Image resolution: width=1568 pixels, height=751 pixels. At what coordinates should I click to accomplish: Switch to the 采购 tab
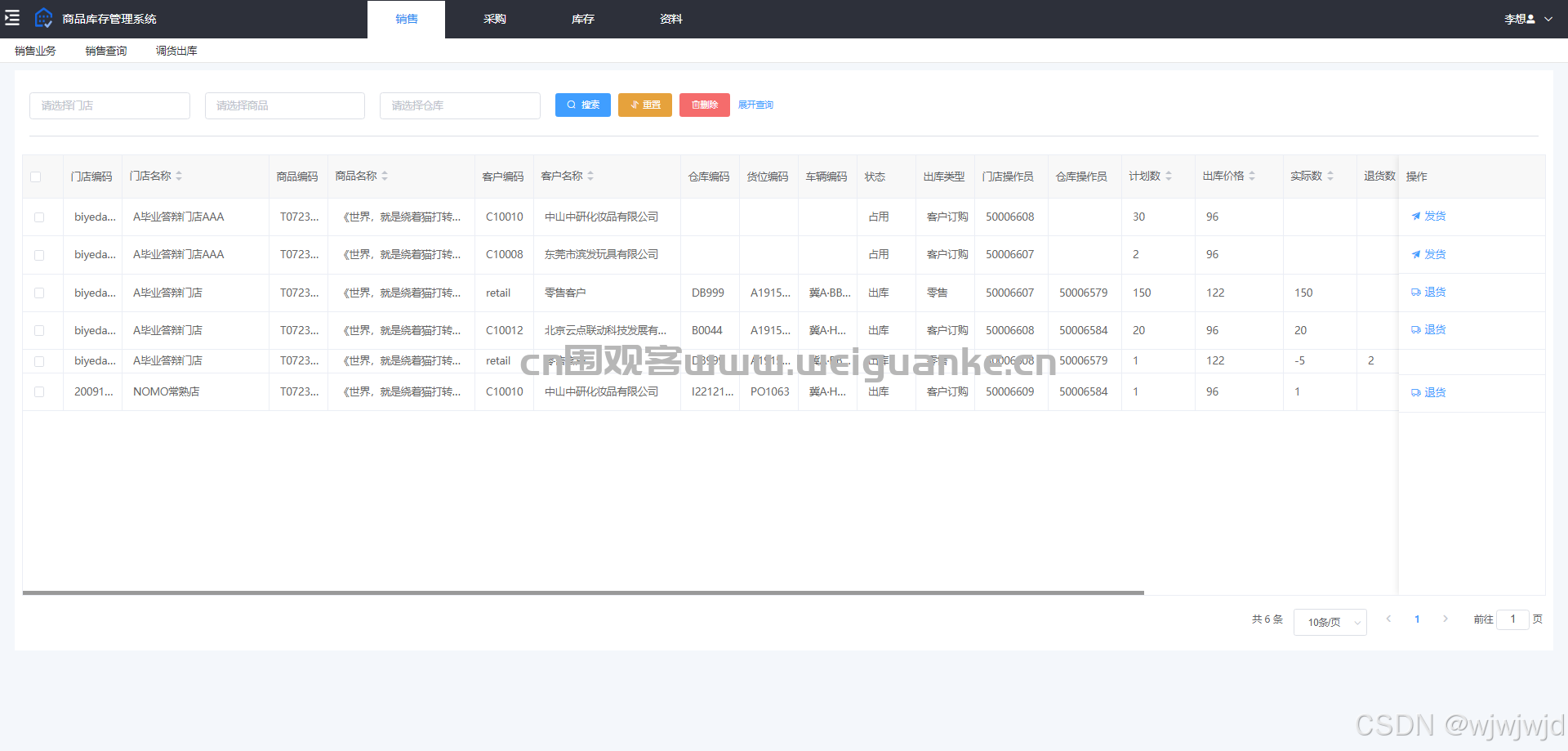point(494,18)
